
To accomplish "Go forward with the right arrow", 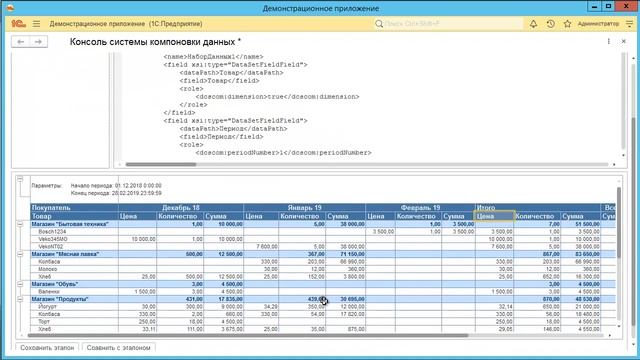I will click(x=38, y=42).
